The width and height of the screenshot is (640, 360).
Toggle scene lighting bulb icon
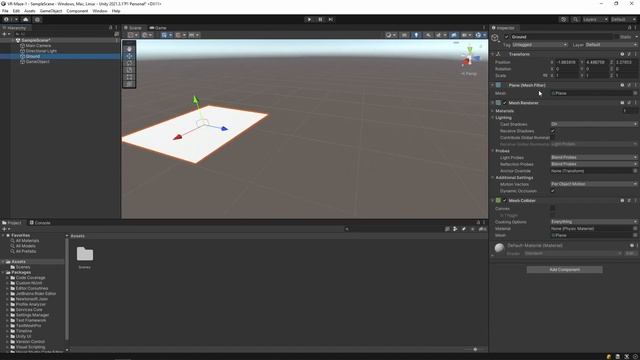tap(416, 35)
